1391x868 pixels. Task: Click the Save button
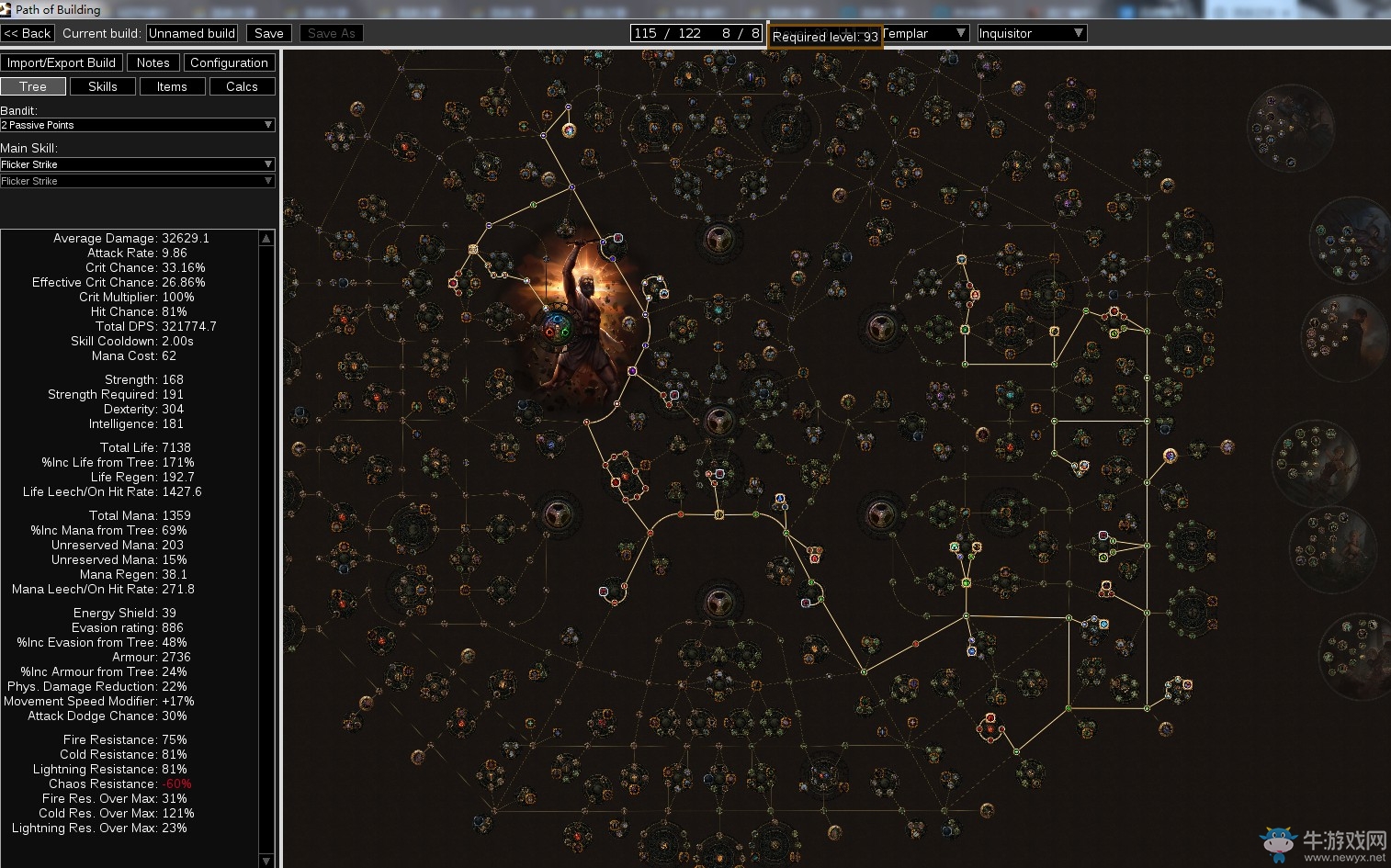click(x=269, y=33)
